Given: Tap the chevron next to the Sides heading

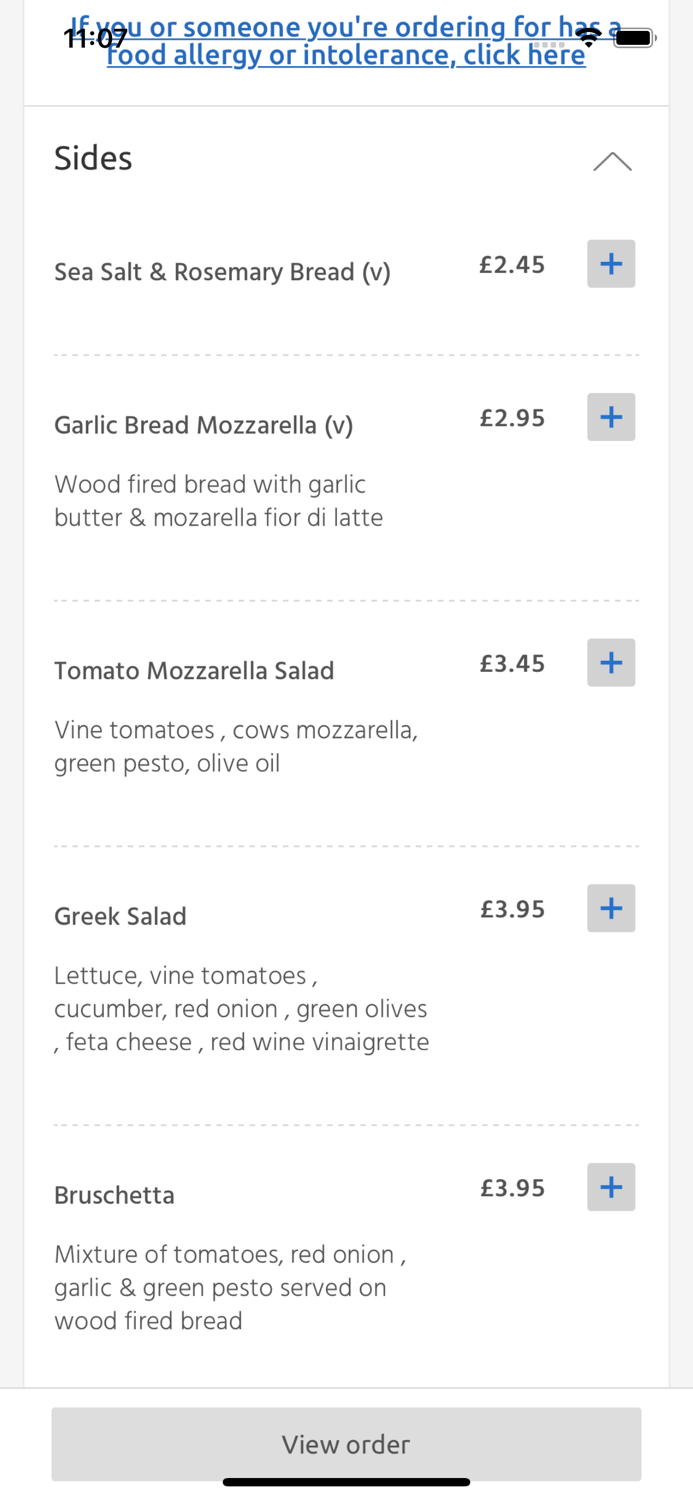Looking at the screenshot, I should pos(612,161).
